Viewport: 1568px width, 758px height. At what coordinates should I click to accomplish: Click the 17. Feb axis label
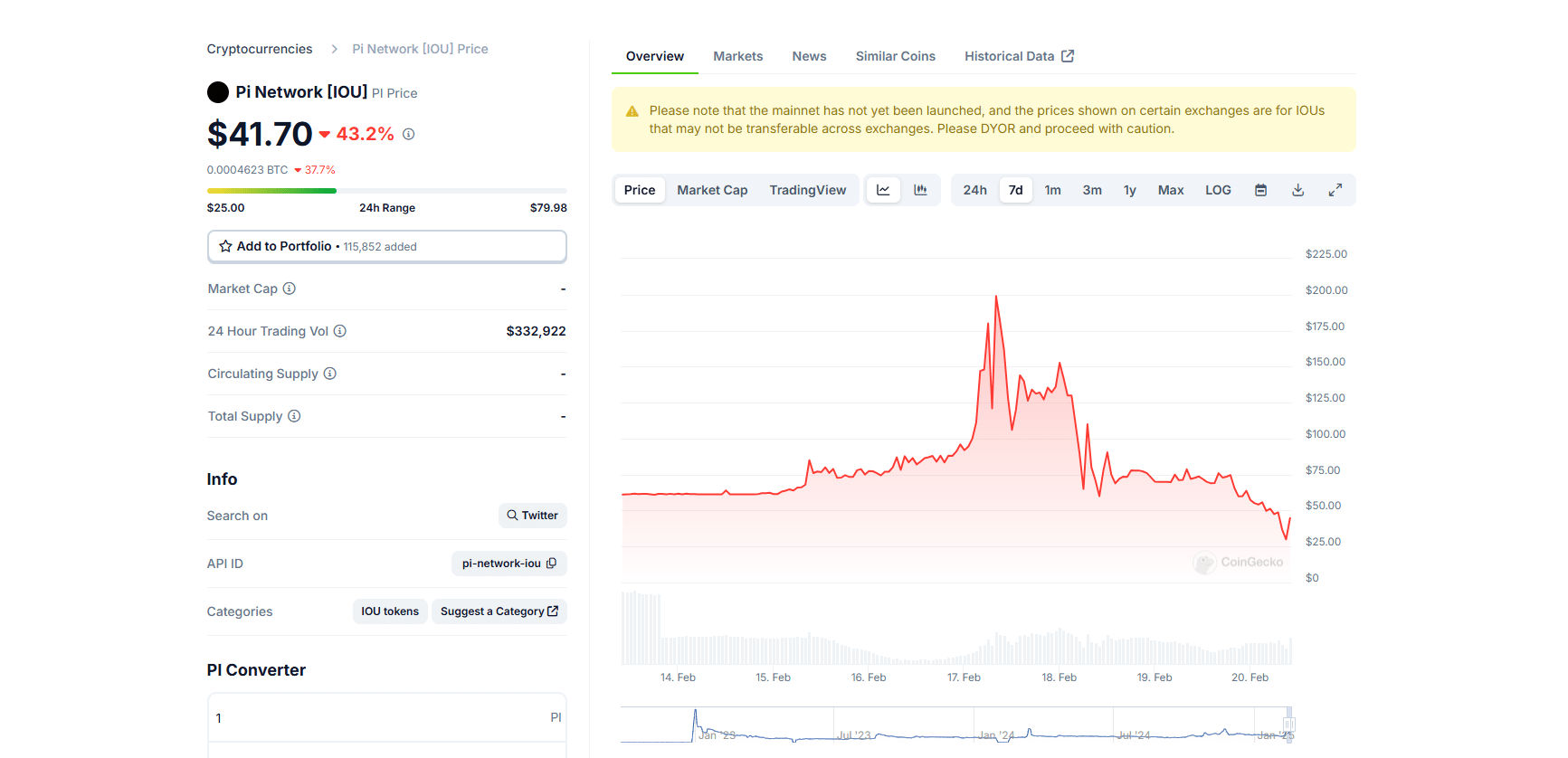(964, 677)
